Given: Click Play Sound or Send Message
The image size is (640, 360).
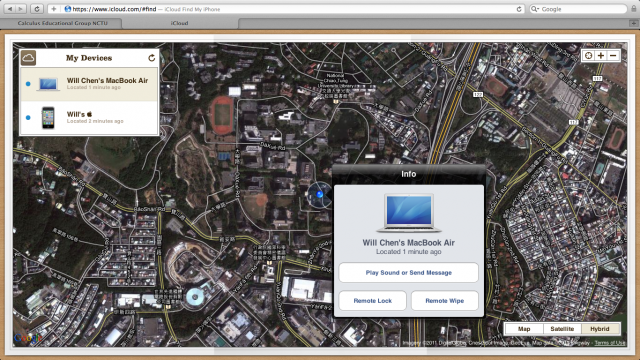Looking at the screenshot, I should click(x=409, y=273).
